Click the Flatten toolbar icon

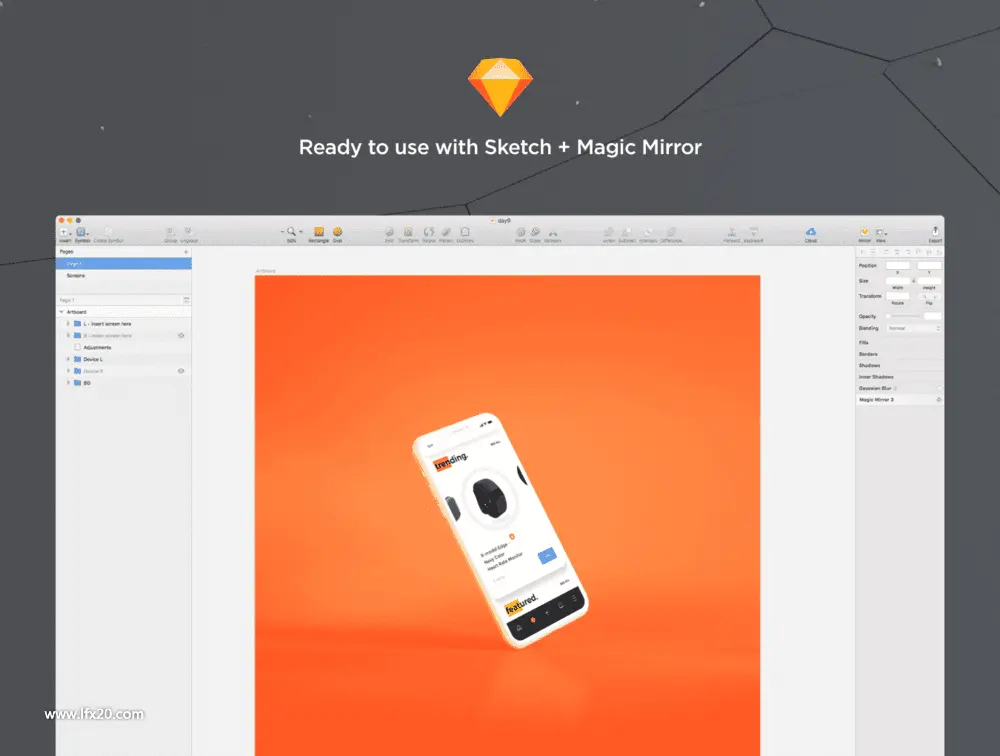pos(446,232)
